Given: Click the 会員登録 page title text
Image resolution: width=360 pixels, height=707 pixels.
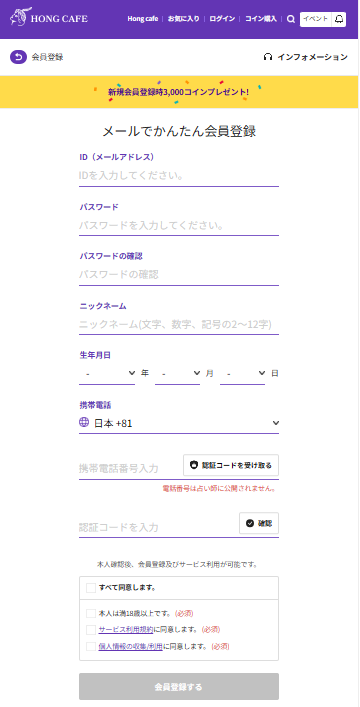Looking at the screenshot, I should click(x=47, y=57).
